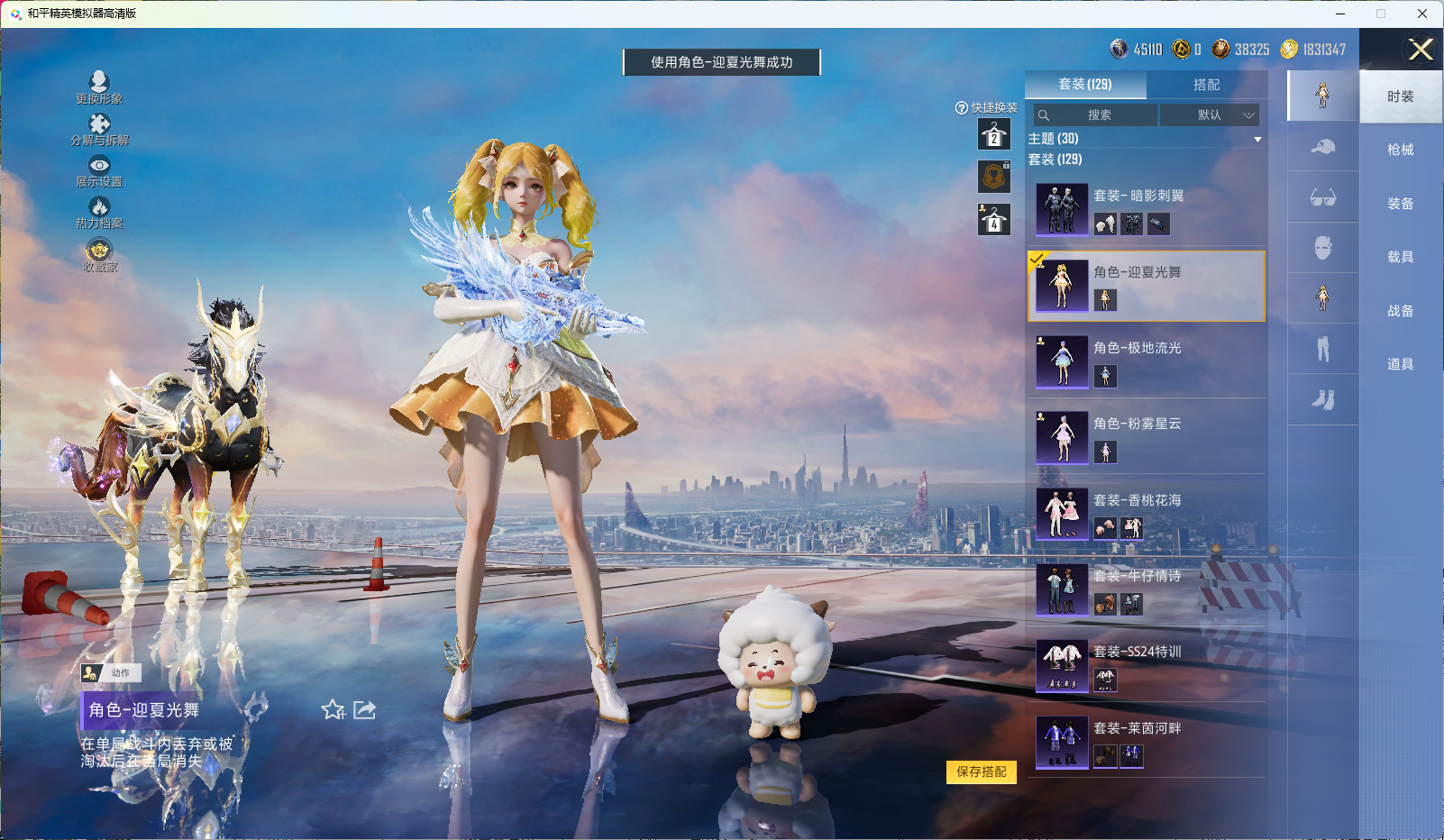Image resolution: width=1444 pixels, height=840 pixels.
Task: Open the 装备 equipment tab
Action: pyautogui.click(x=1401, y=204)
